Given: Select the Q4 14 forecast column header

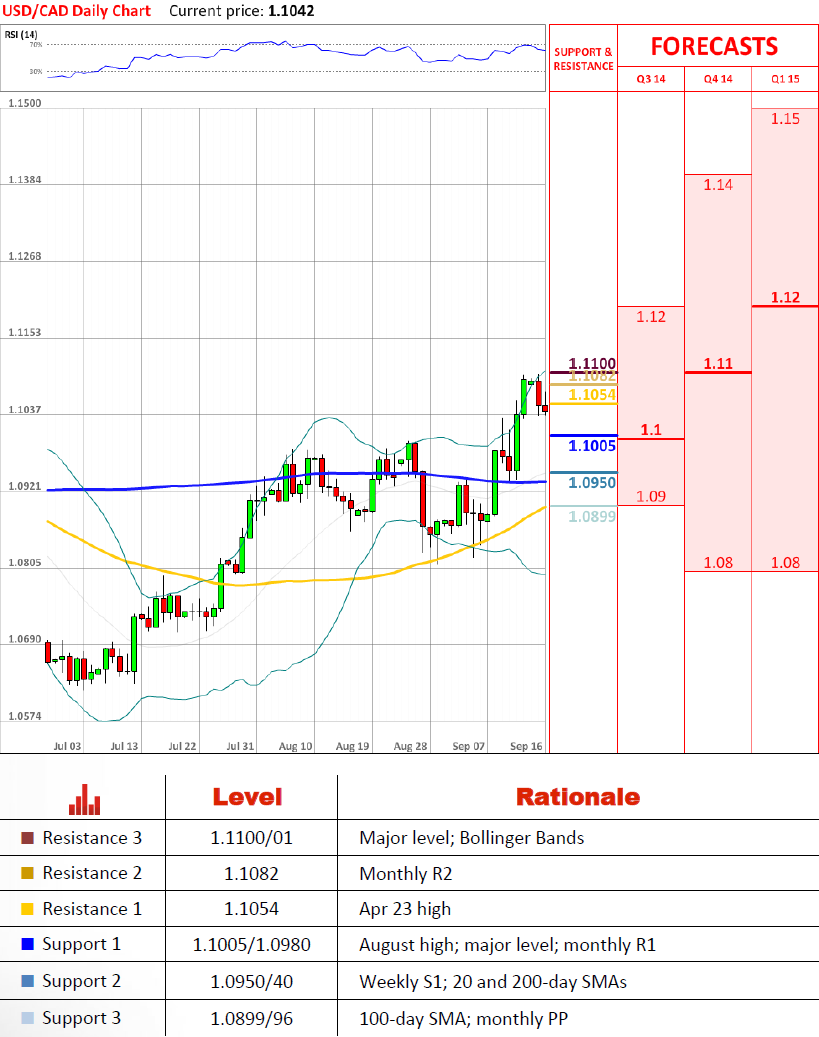Looking at the screenshot, I should 718,79.
